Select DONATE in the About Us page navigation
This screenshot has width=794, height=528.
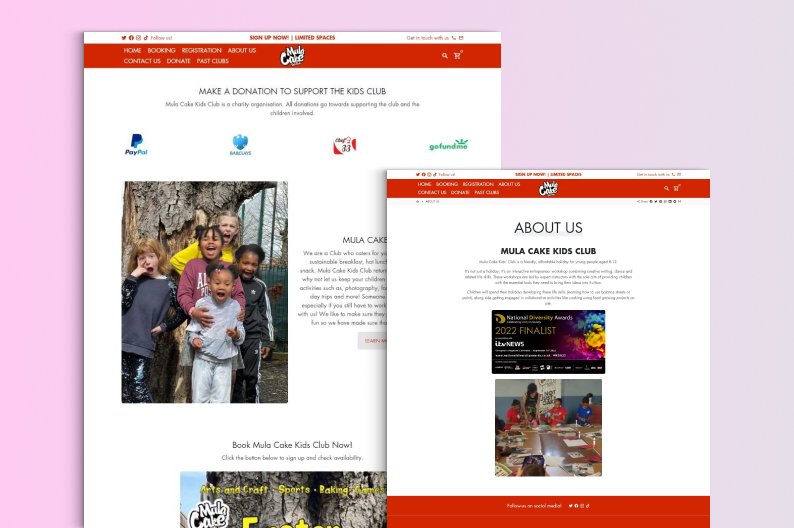pos(460,192)
